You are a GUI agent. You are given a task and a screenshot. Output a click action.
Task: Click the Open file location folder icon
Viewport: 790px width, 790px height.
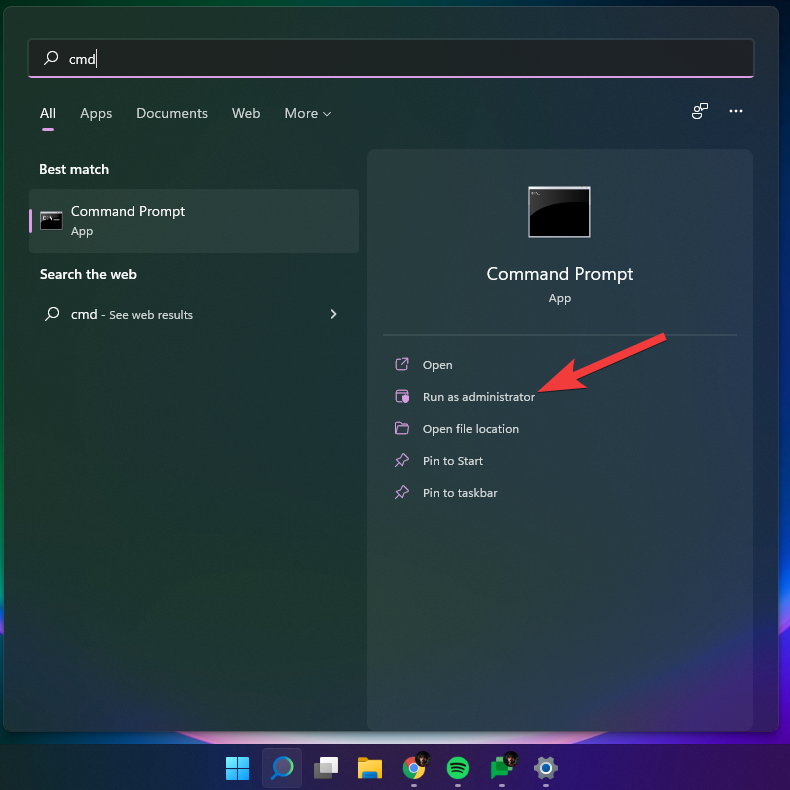[402, 428]
